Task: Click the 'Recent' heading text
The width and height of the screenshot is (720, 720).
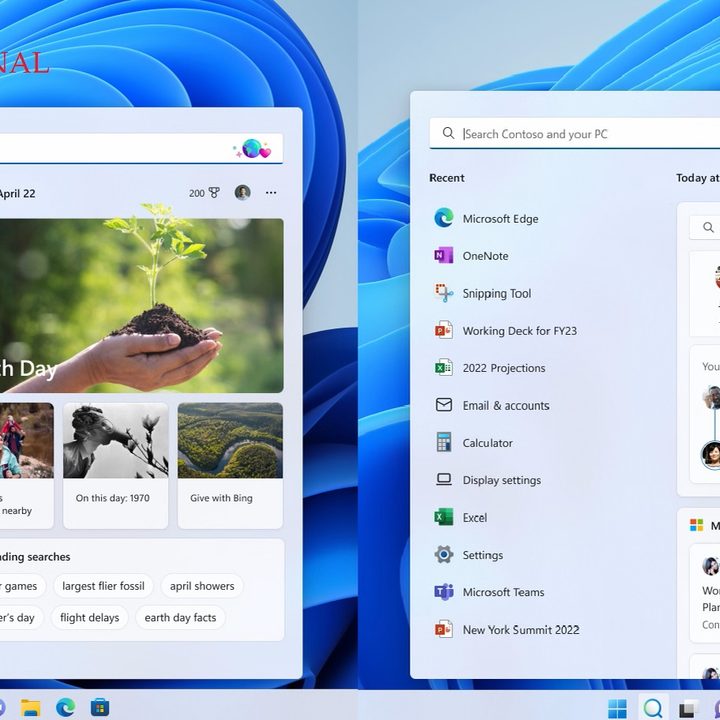Action: tap(447, 178)
